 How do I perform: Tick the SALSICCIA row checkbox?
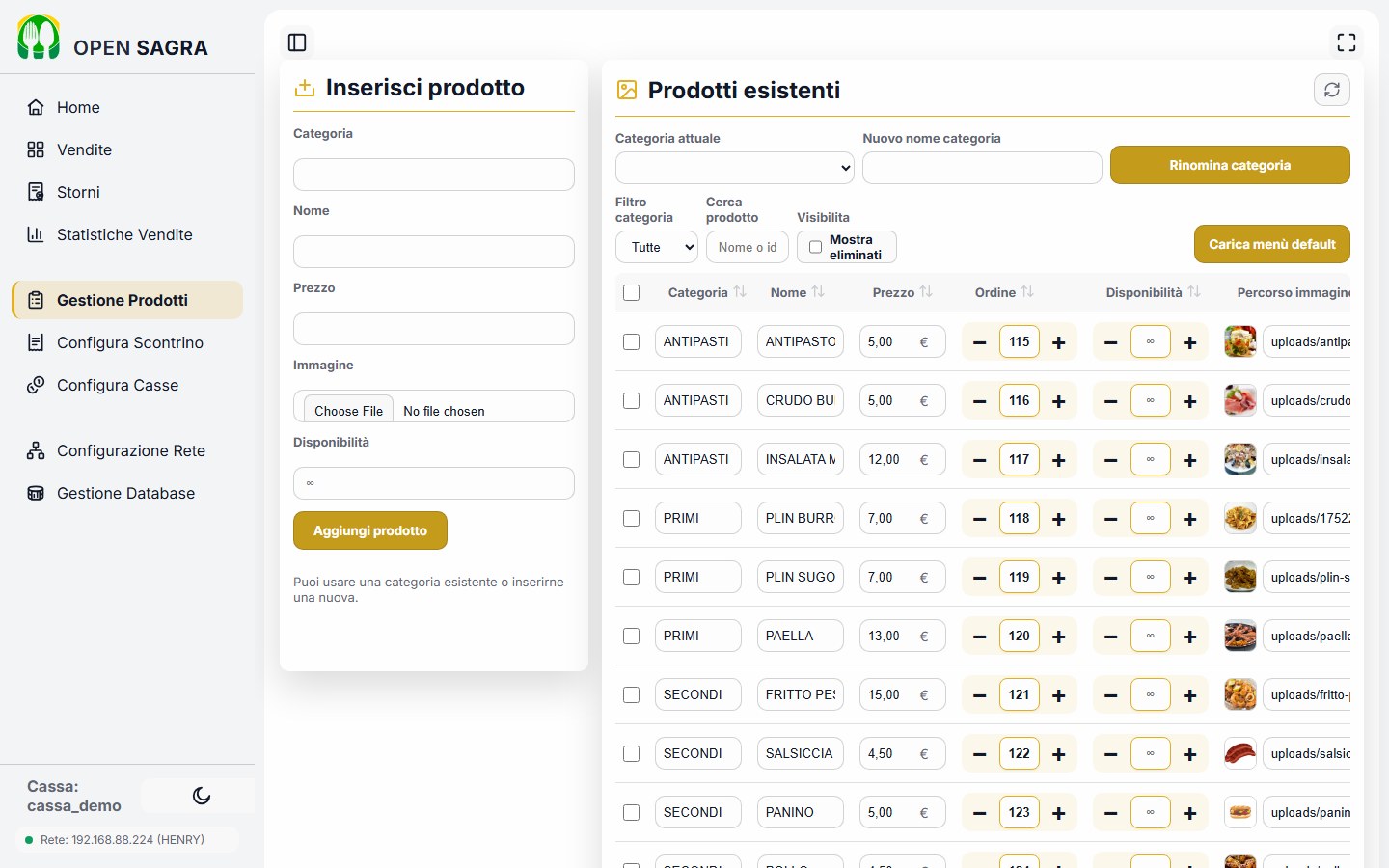point(632,753)
